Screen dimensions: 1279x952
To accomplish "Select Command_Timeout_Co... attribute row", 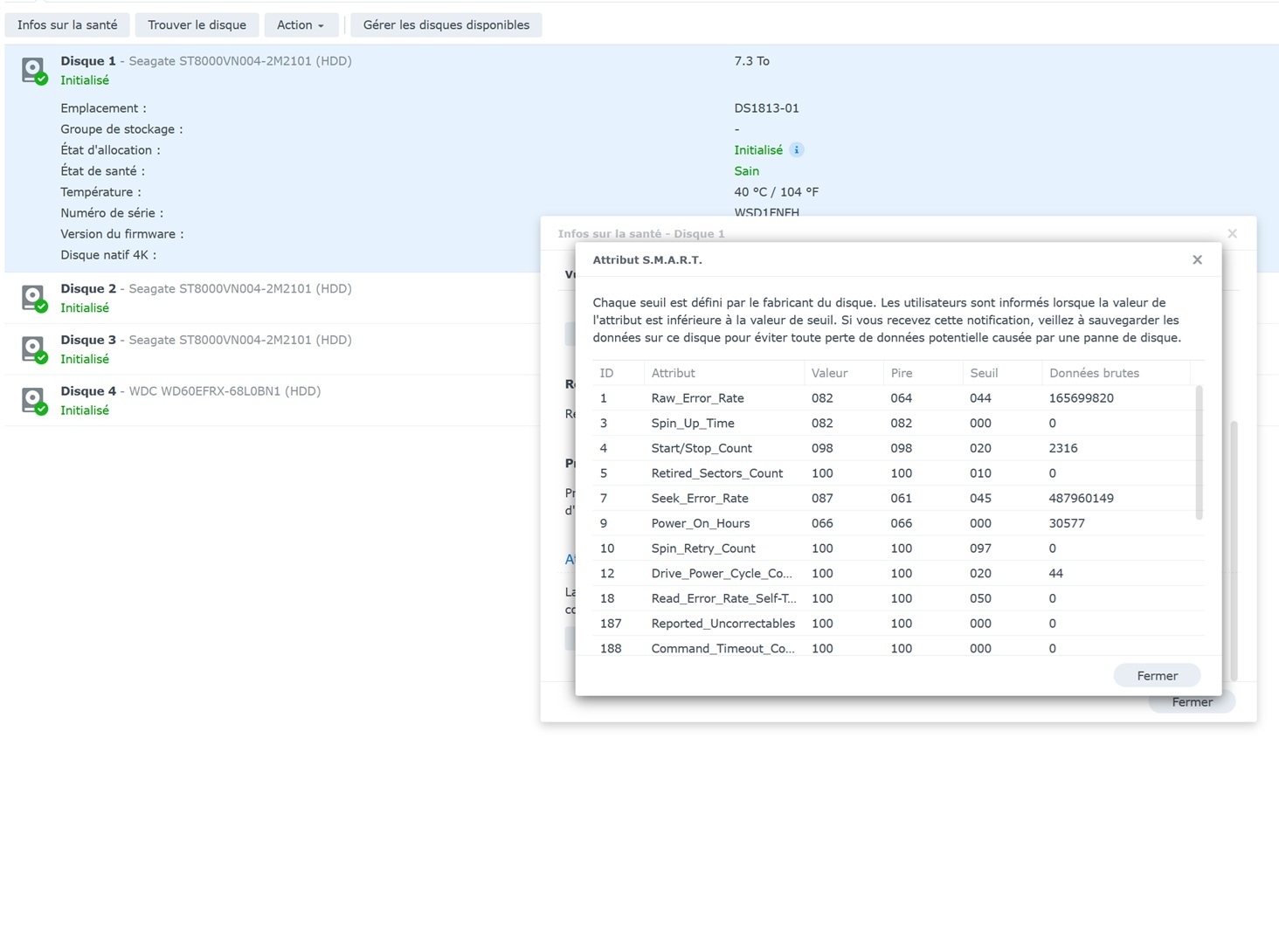I will tap(893, 646).
